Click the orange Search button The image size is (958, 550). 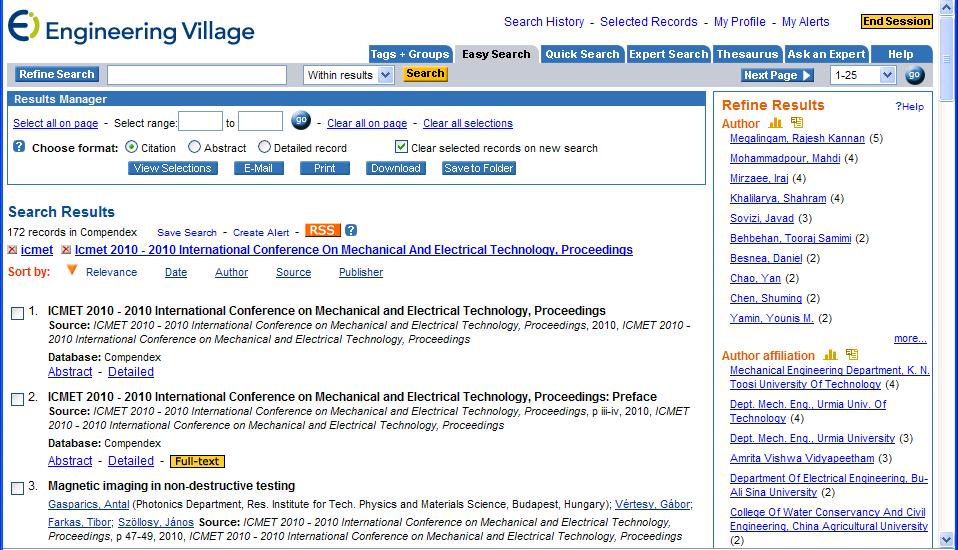[425, 73]
